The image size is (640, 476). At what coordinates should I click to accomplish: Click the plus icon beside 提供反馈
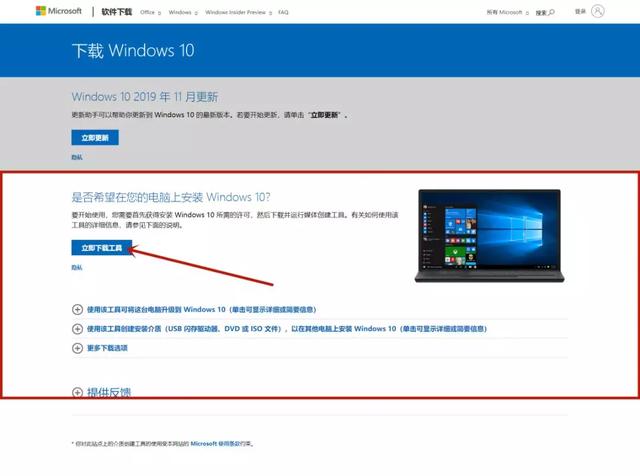point(77,392)
